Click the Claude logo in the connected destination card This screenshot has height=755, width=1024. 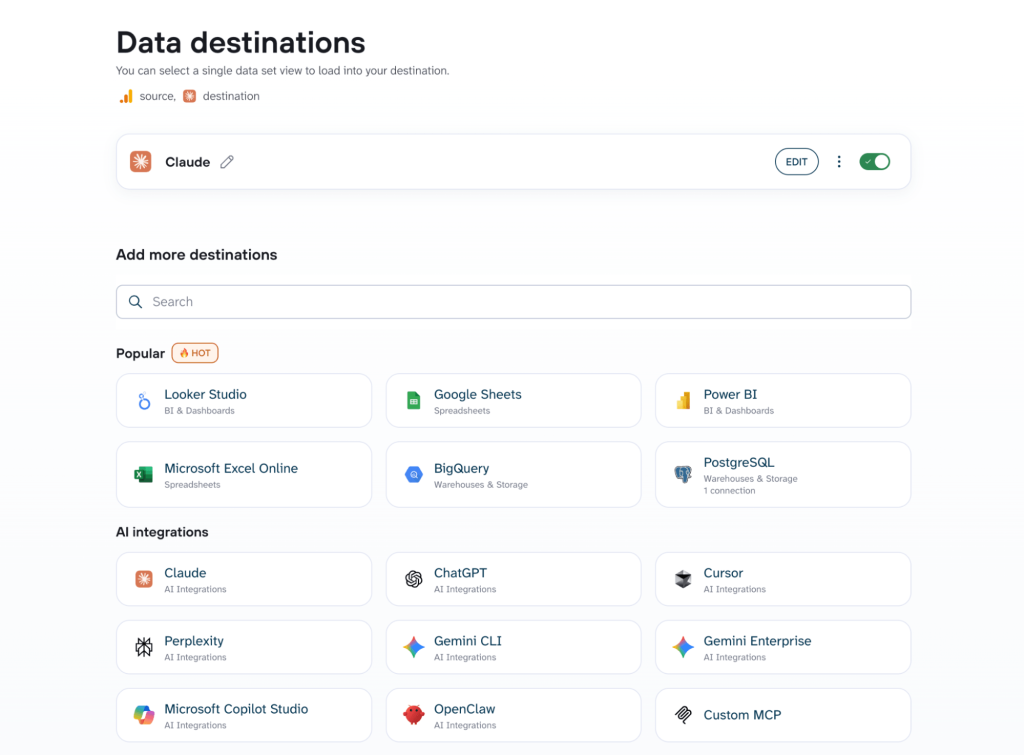pyautogui.click(x=140, y=161)
